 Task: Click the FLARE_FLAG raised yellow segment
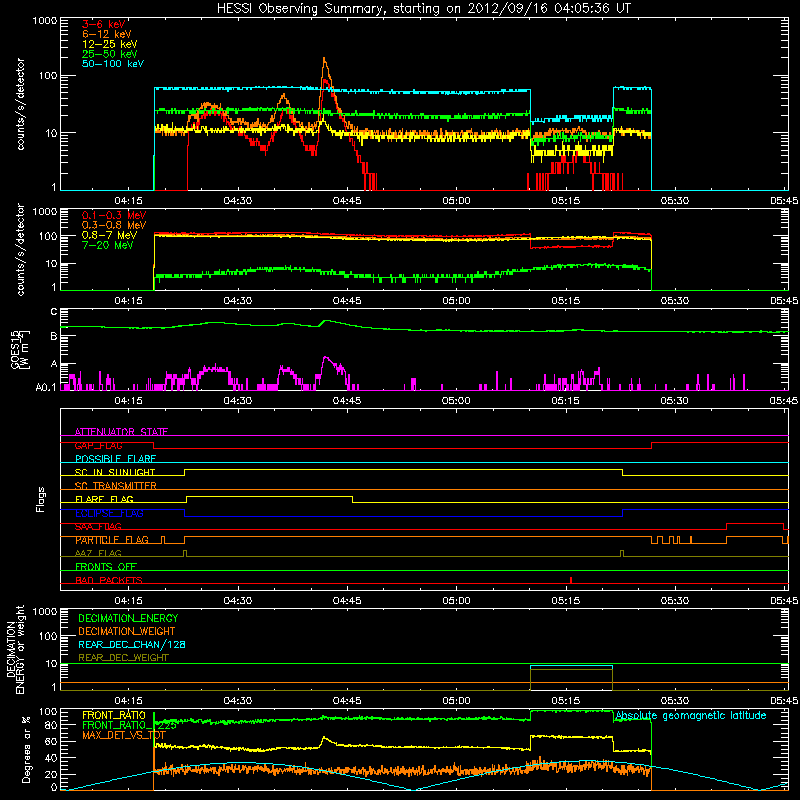269,496
